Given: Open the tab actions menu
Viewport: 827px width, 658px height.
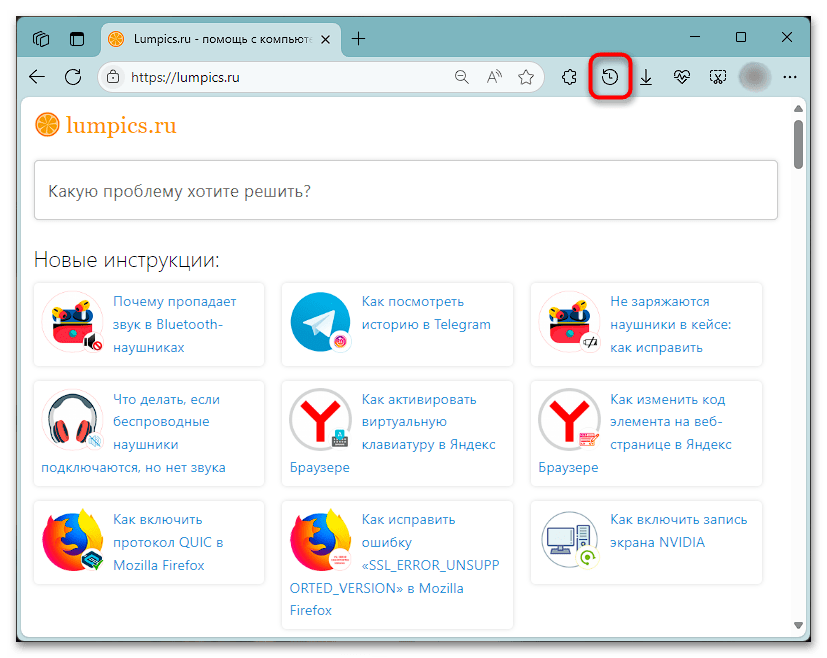Looking at the screenshot, I should click(77, 39).
